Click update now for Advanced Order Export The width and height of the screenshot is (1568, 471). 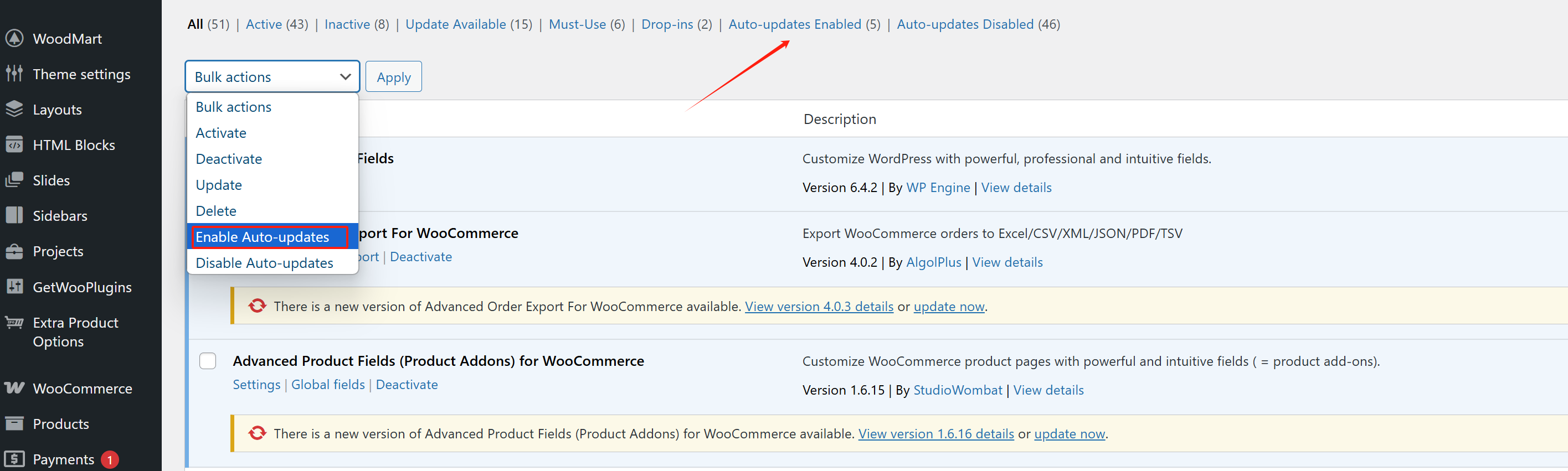[x=948, y=307]
